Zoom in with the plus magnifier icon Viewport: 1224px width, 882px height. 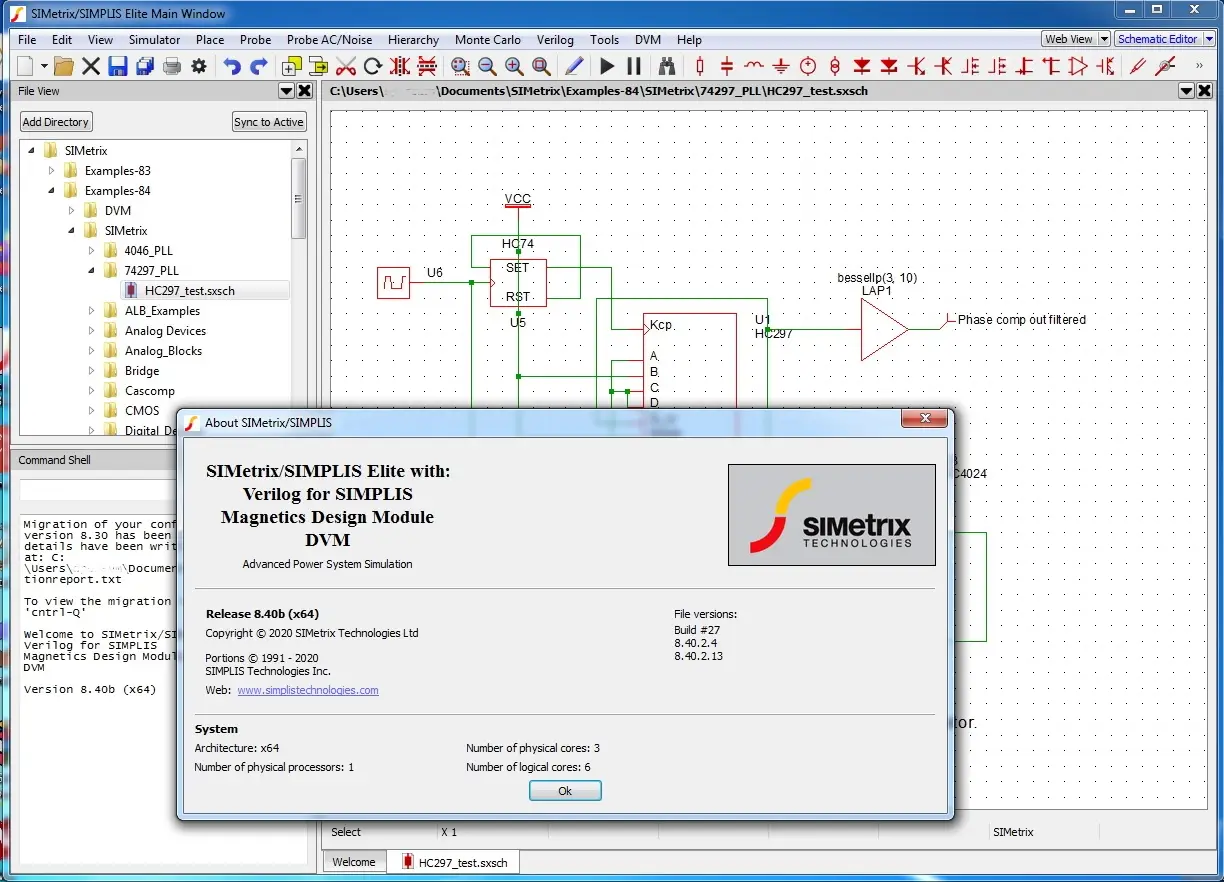514,66
